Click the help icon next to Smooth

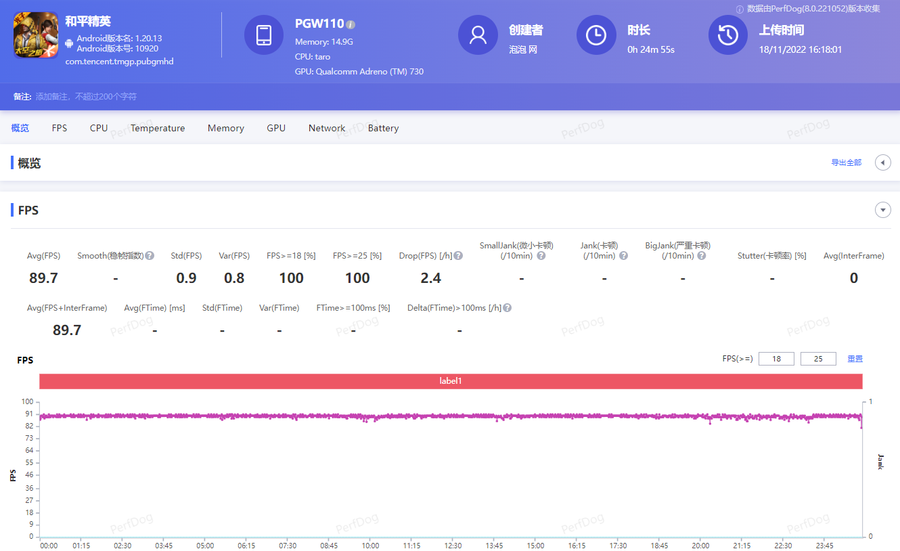pos(150,256)
